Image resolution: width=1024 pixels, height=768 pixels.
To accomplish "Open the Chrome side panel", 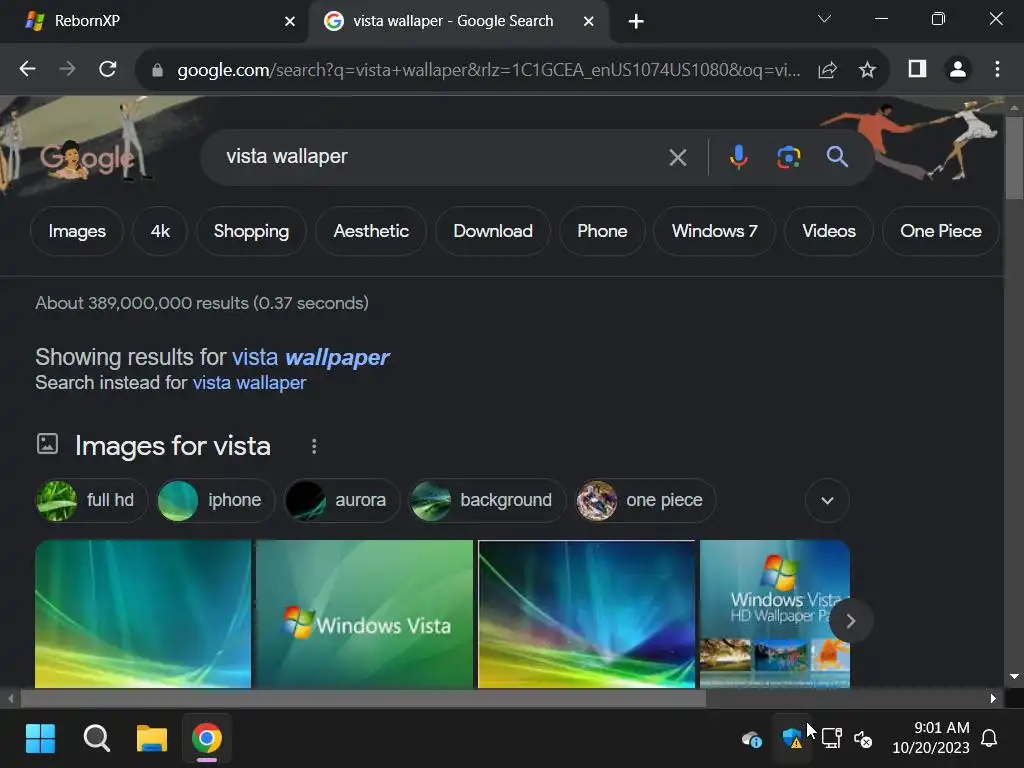I will click(918, 69).
